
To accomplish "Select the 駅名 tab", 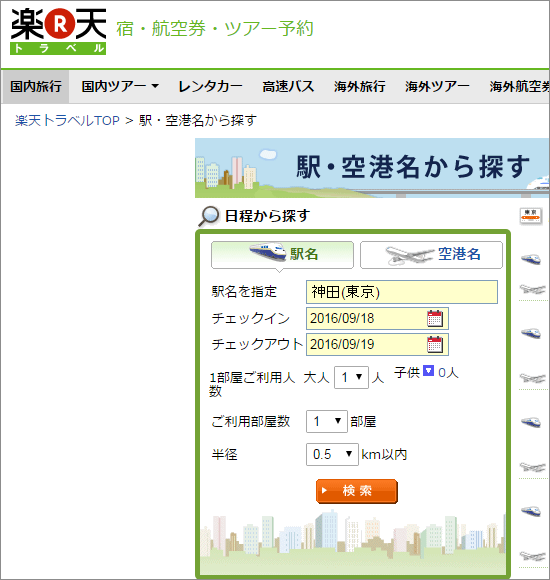I will tap(282, 255).
